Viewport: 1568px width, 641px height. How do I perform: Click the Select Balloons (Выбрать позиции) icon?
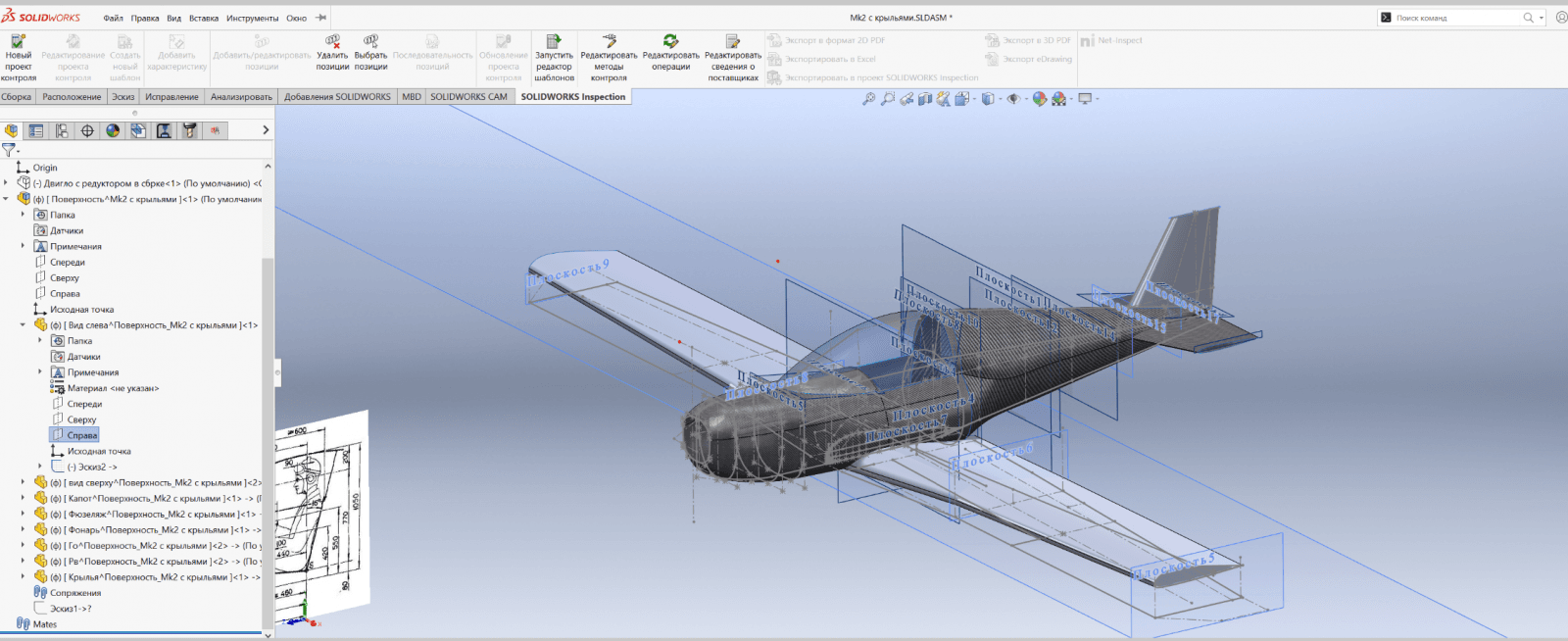pyautogui.click(x=370, y=42)
